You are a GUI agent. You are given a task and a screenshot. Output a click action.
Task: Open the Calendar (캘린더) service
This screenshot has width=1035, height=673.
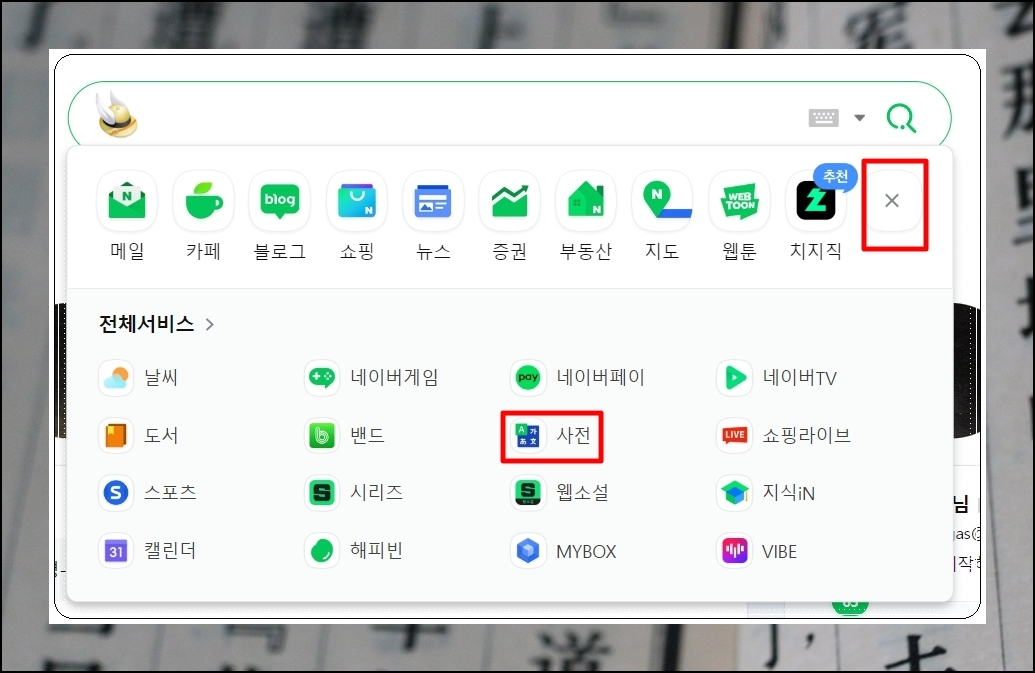point(148,551)
